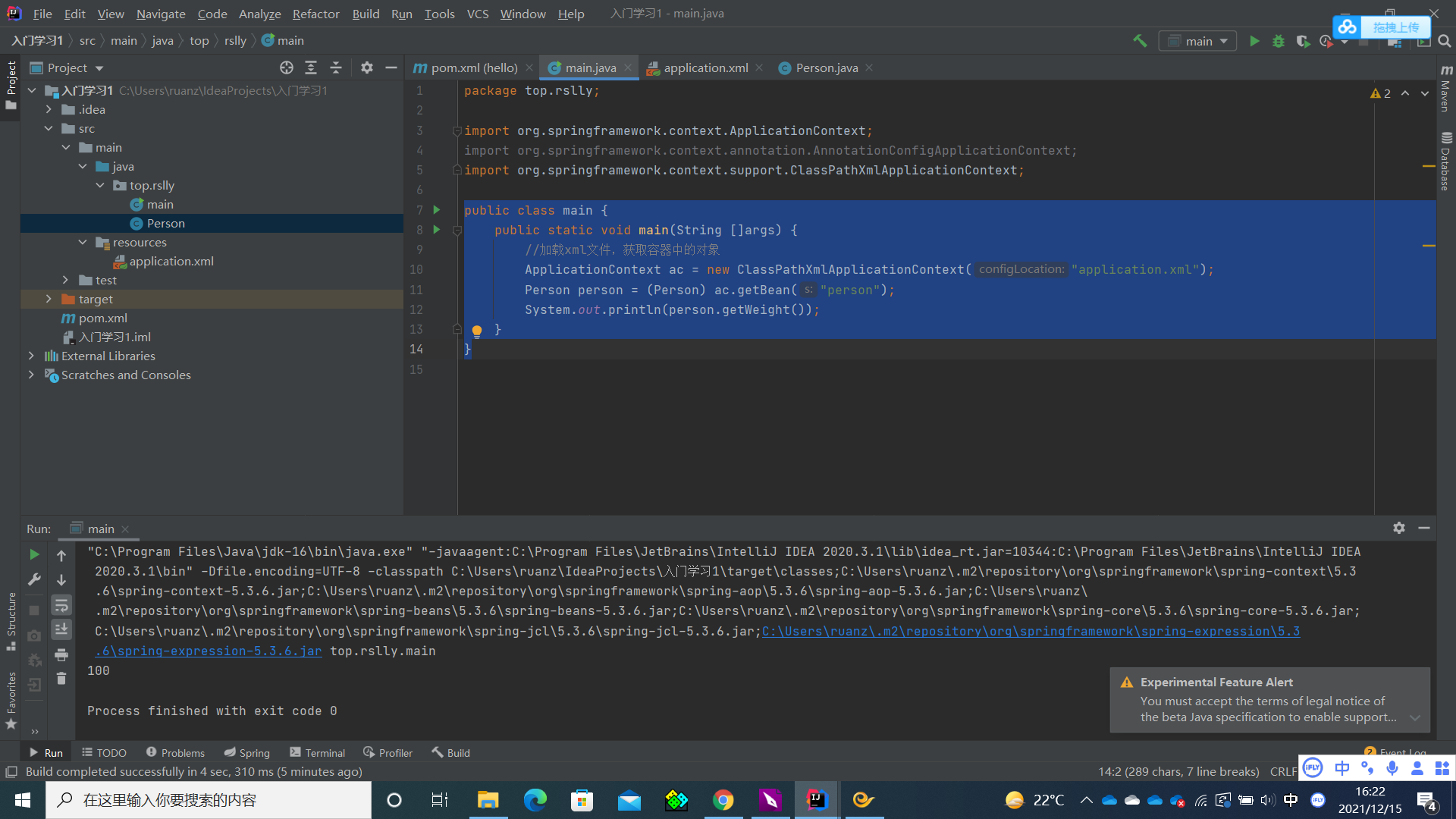Expand External Libraries node
This screenshot has height=819, width=1456.
click(31, 356)
